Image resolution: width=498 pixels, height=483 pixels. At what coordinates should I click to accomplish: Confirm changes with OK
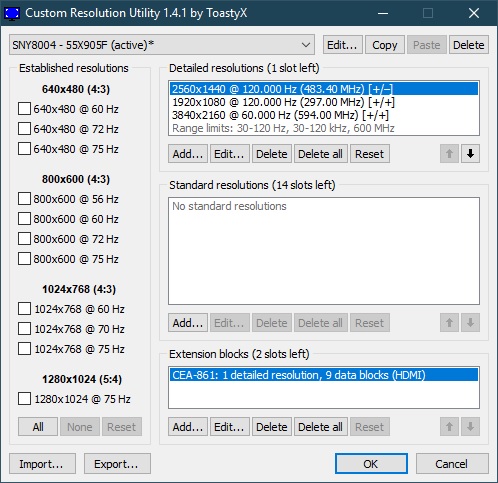[x=371, y=463]
